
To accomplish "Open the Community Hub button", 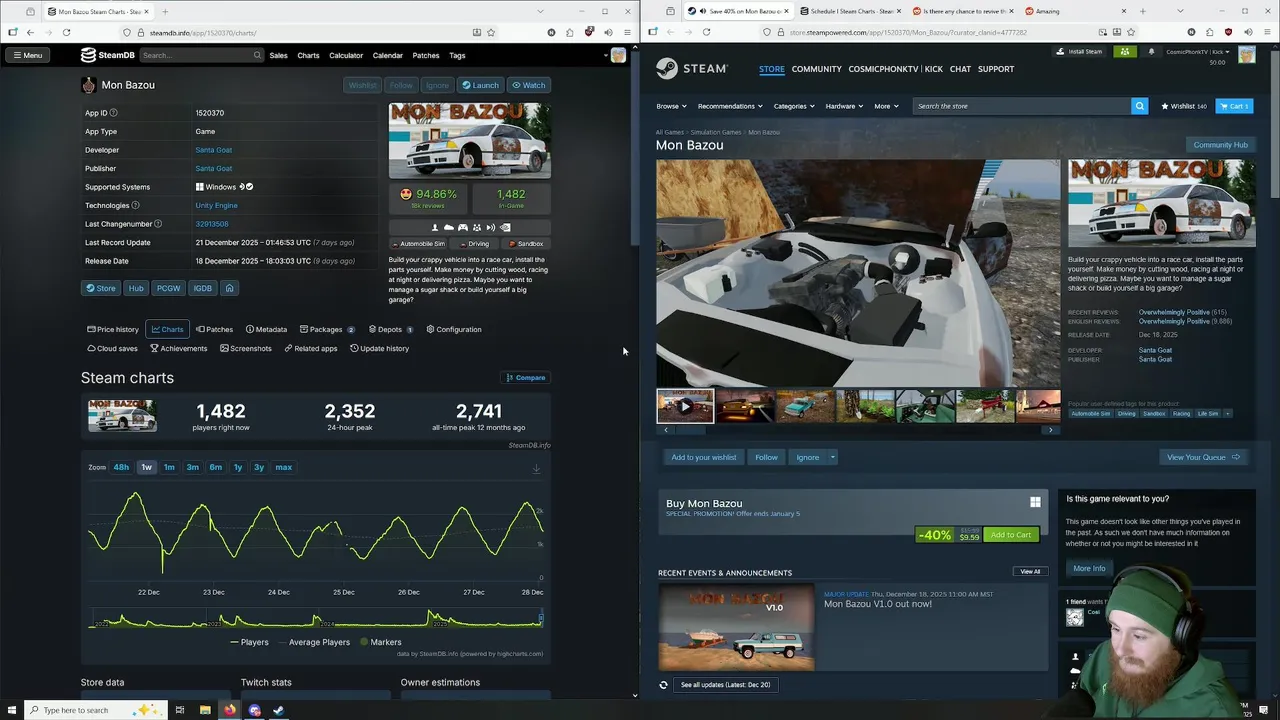I will click(x=1220, y=145).
